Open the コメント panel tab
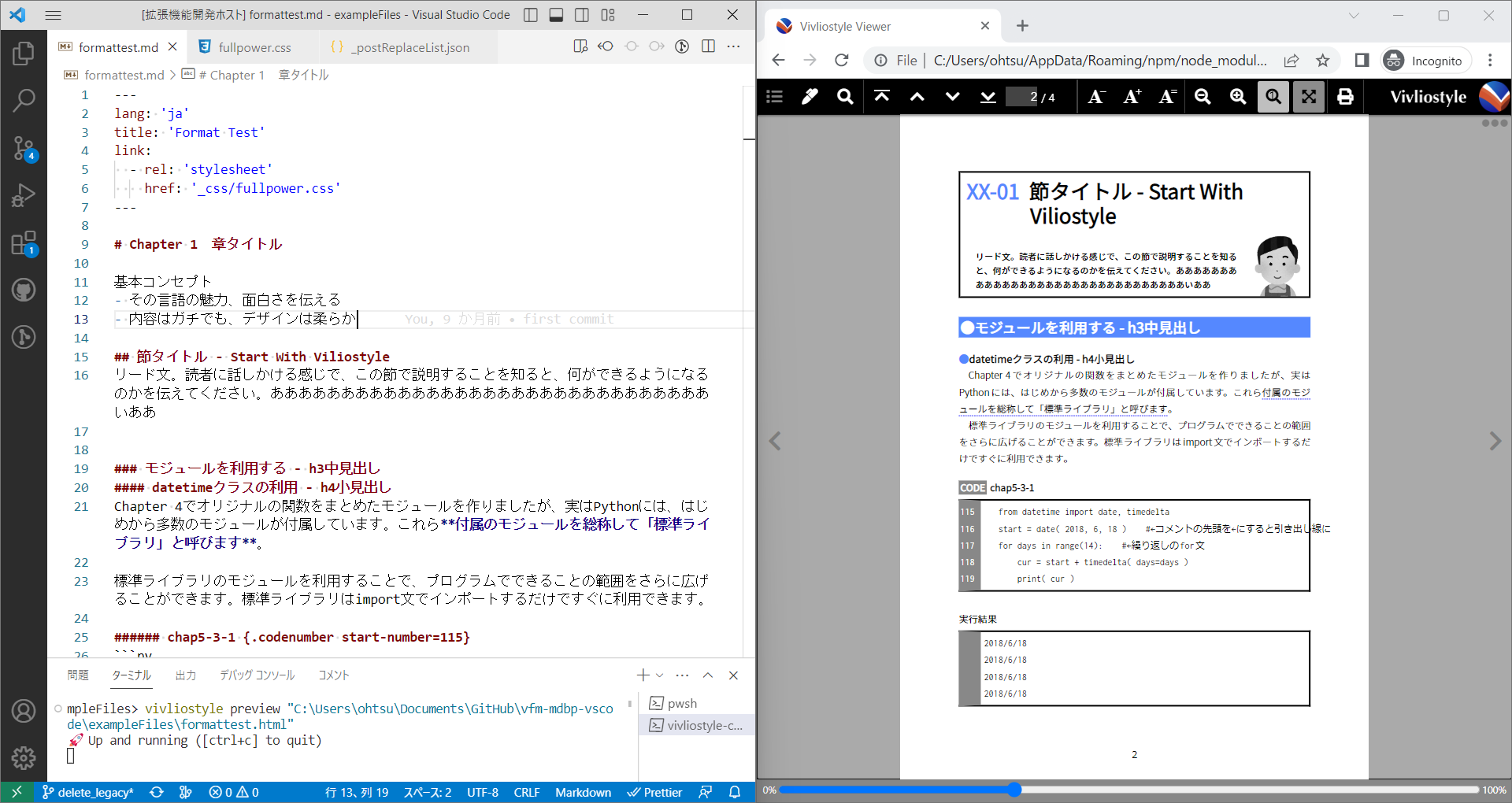This screenshot has width=1512, height=803. (334, 675)
